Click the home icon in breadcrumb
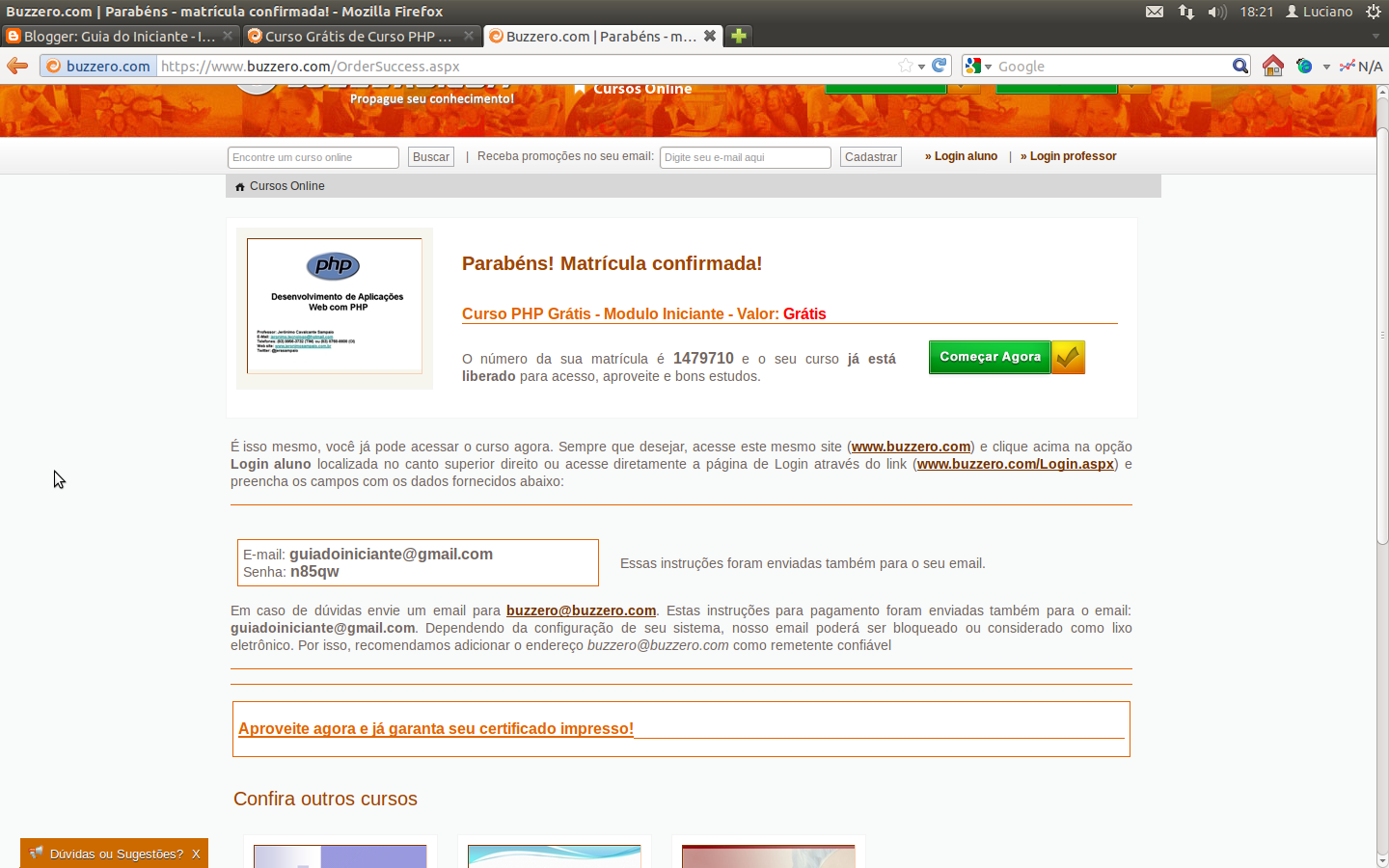 [240, 186]
